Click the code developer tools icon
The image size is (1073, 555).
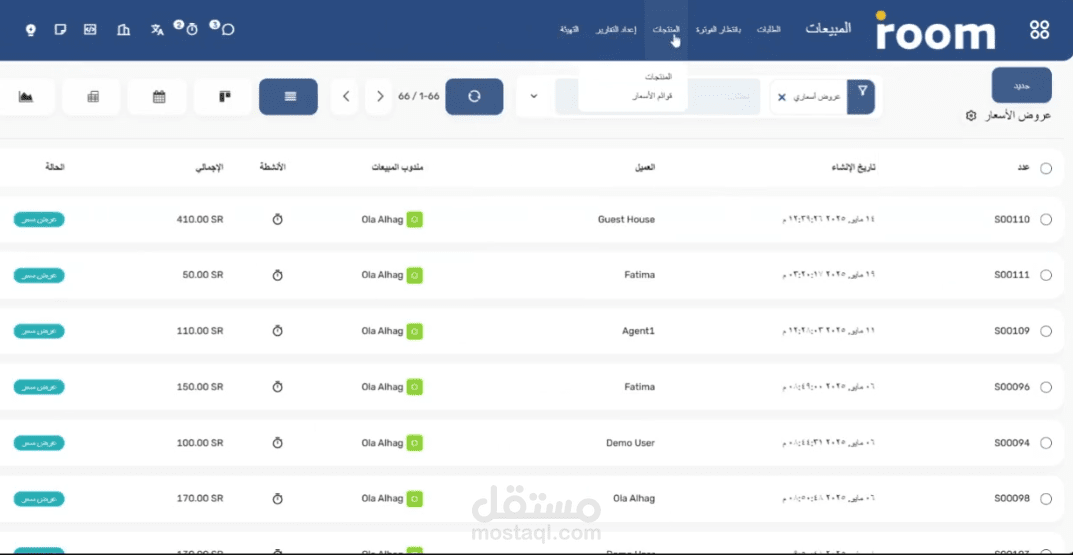pyautogui.click(x=90, y=29)
